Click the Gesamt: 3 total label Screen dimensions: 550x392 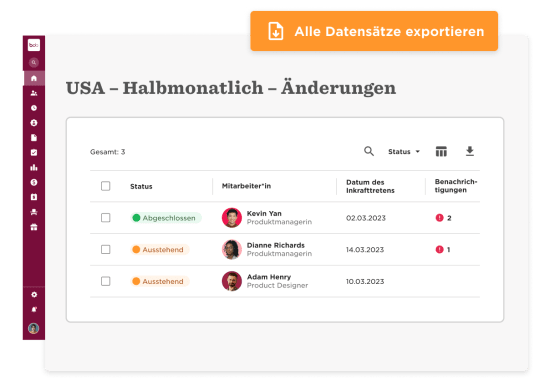coord(107,152)
